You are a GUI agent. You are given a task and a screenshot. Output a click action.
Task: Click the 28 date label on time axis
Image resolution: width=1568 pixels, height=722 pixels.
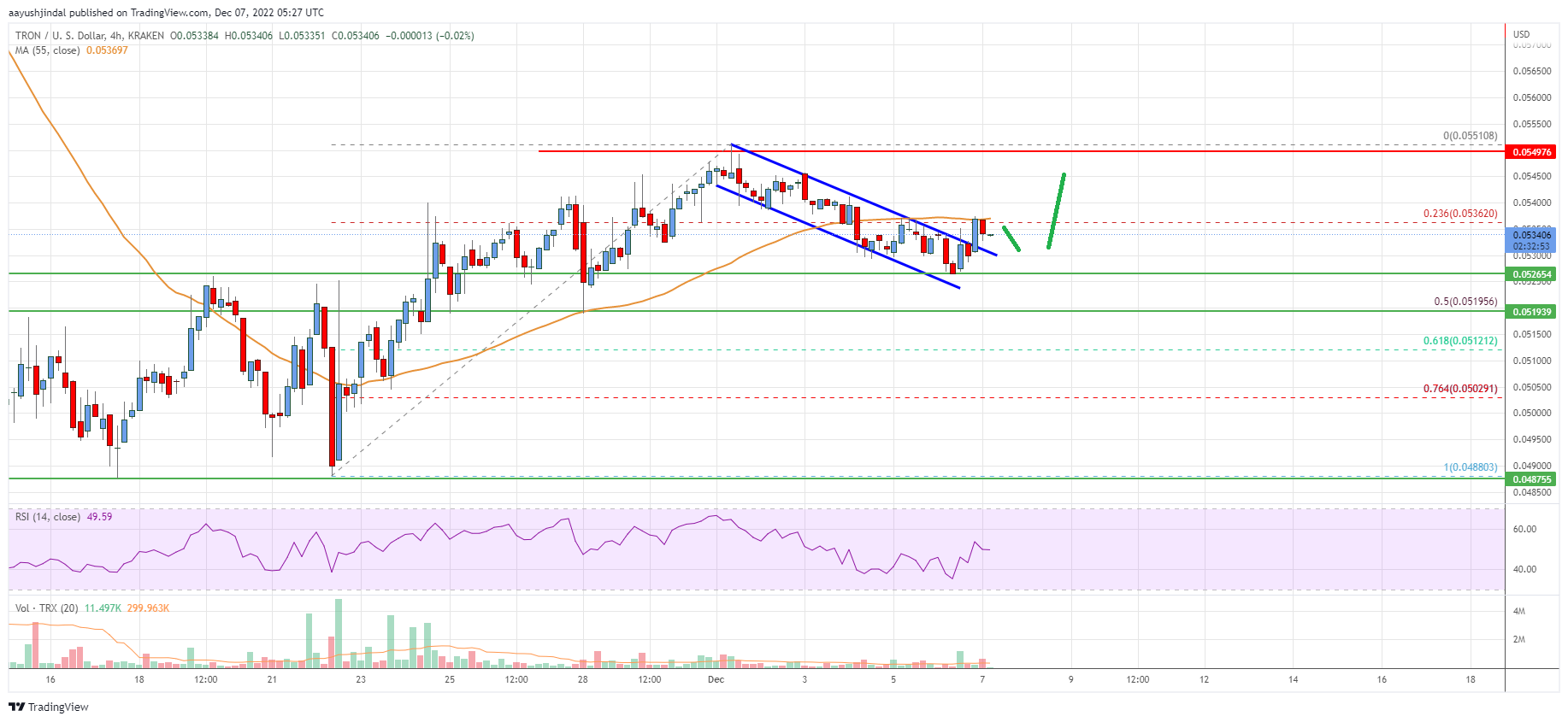[582, 680]
